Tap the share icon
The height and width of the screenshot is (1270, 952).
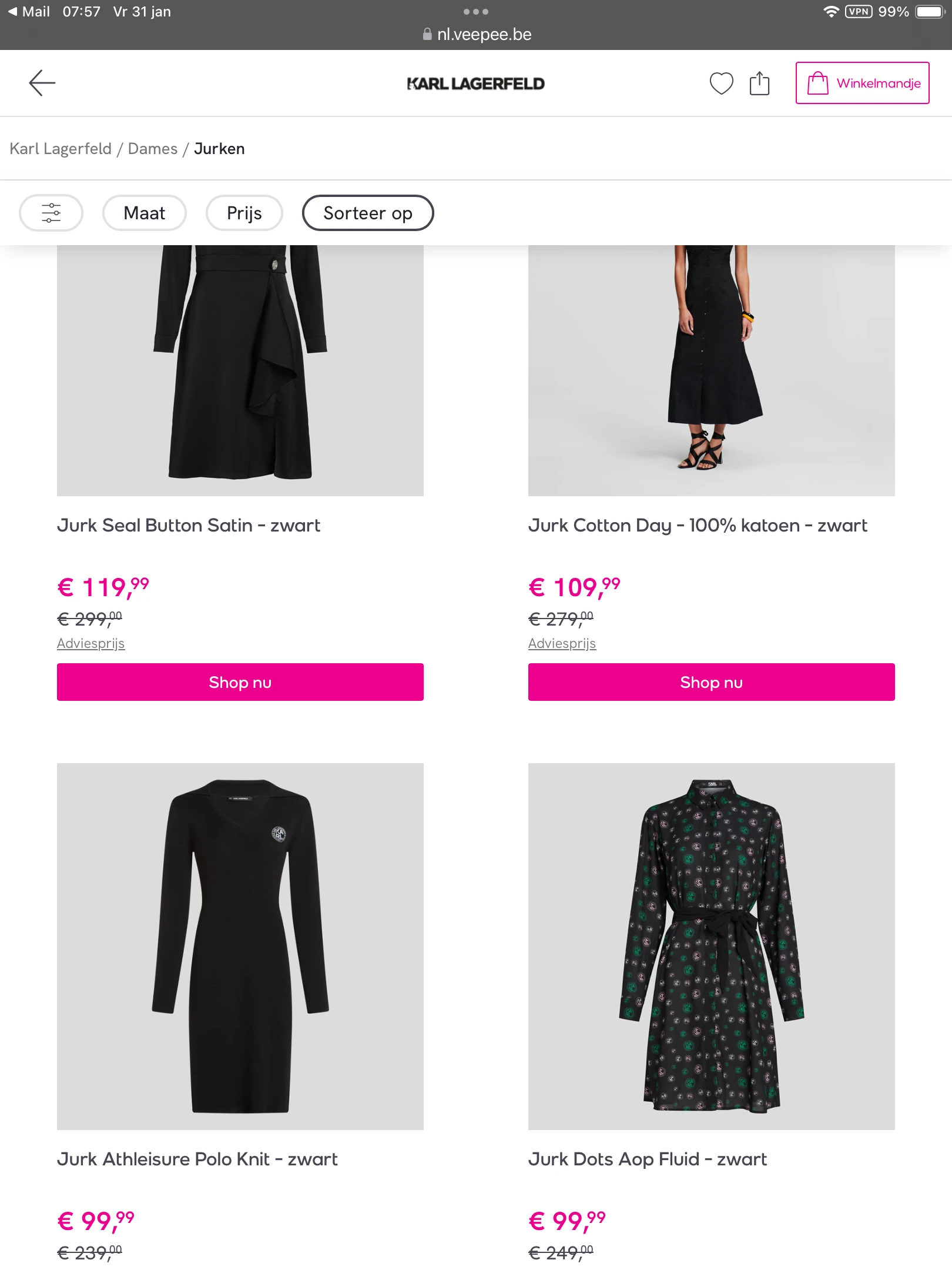759,83
